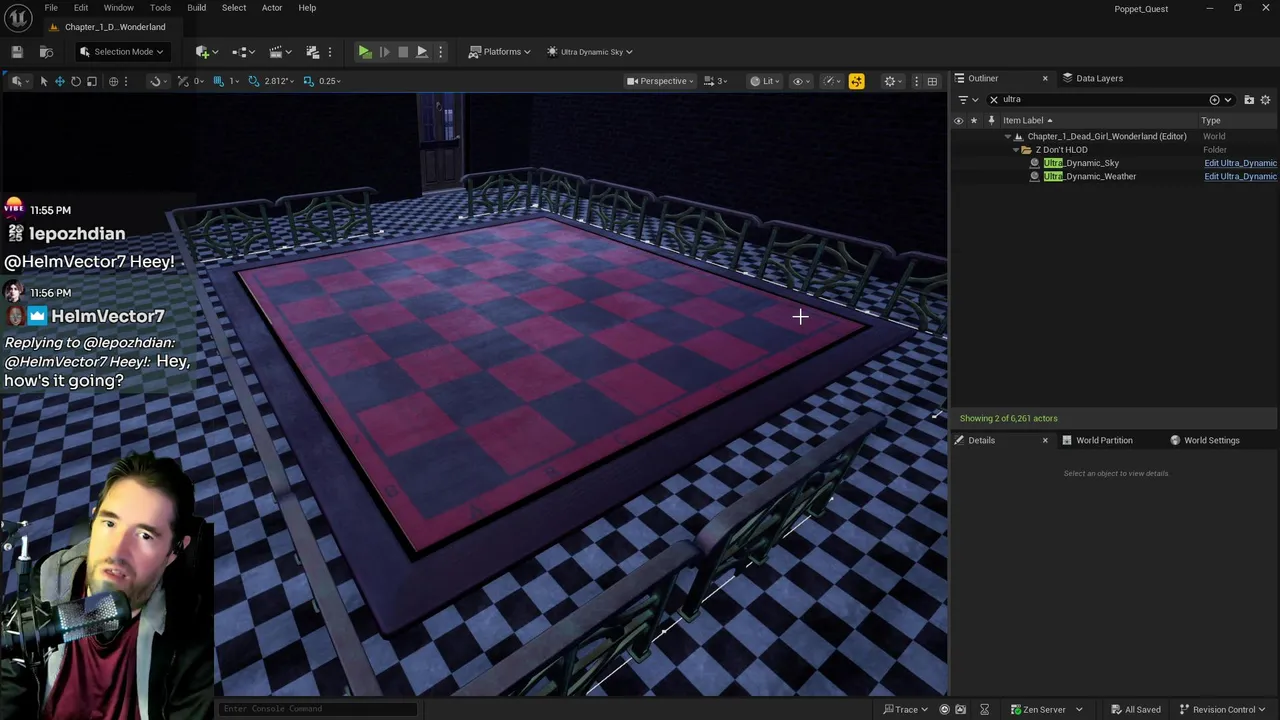Click the Stop simulation button
The height and width of the screenshot is (720, 1280).
[x=403, y=52]
